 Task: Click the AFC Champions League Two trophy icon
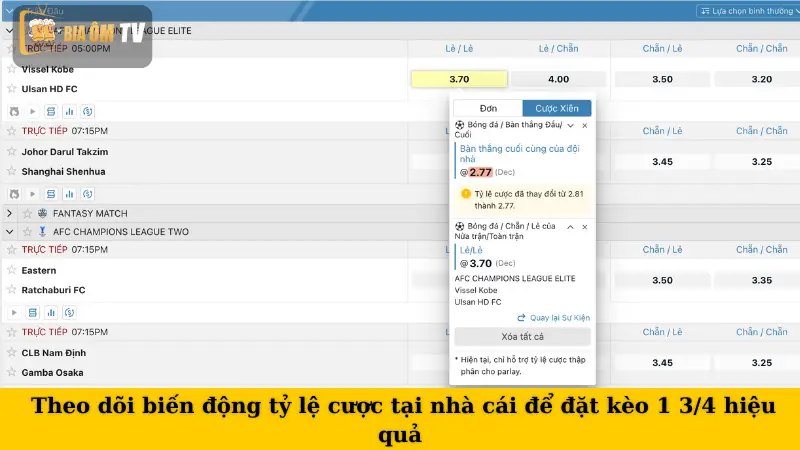pyautogui.click(x=42, y=232)
